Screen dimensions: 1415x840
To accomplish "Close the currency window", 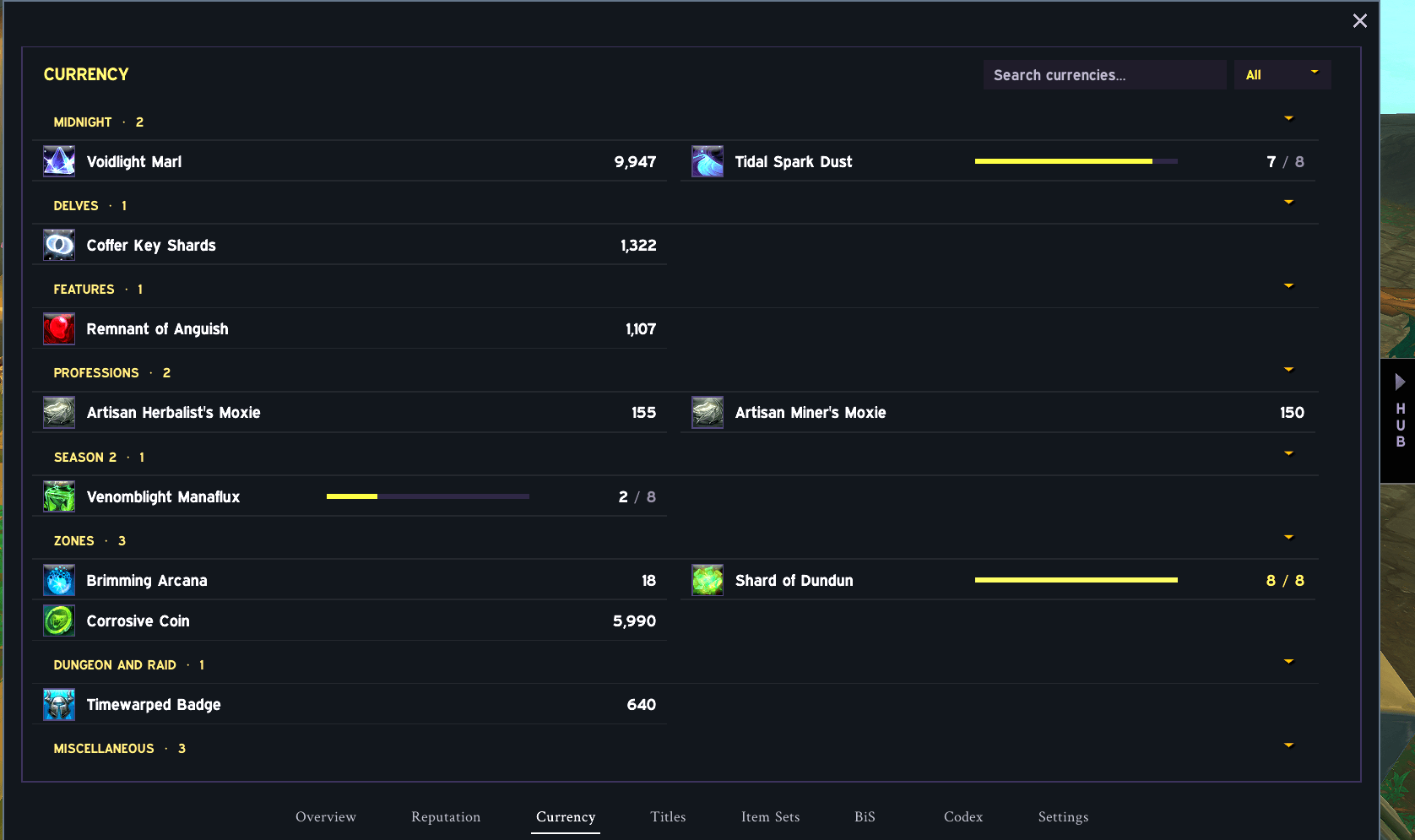I will tap(1359, 20).
